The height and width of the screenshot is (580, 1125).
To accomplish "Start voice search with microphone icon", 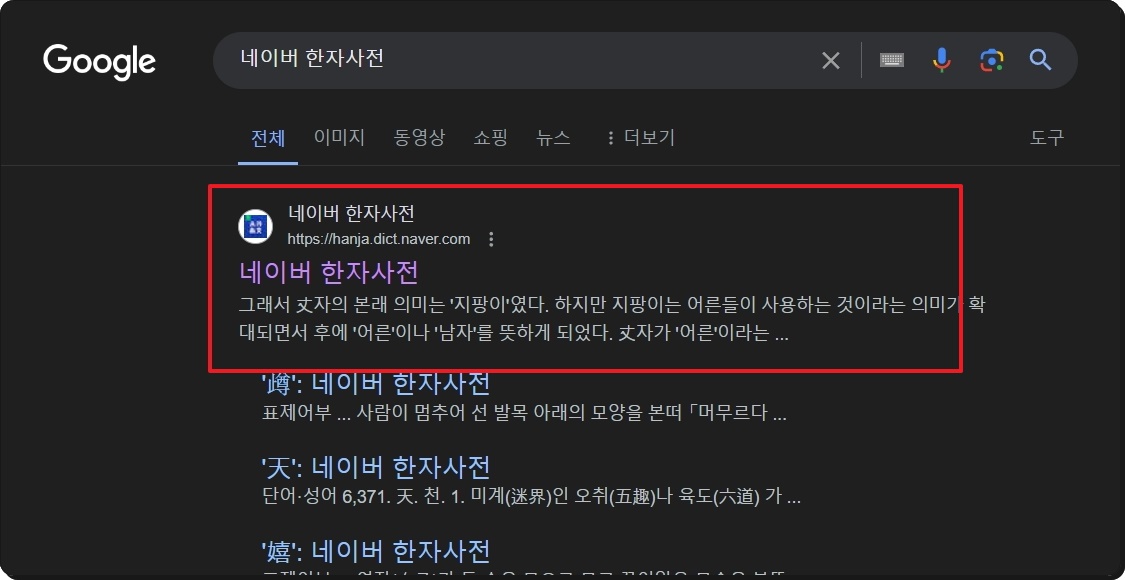I will [x=941, y=60].
